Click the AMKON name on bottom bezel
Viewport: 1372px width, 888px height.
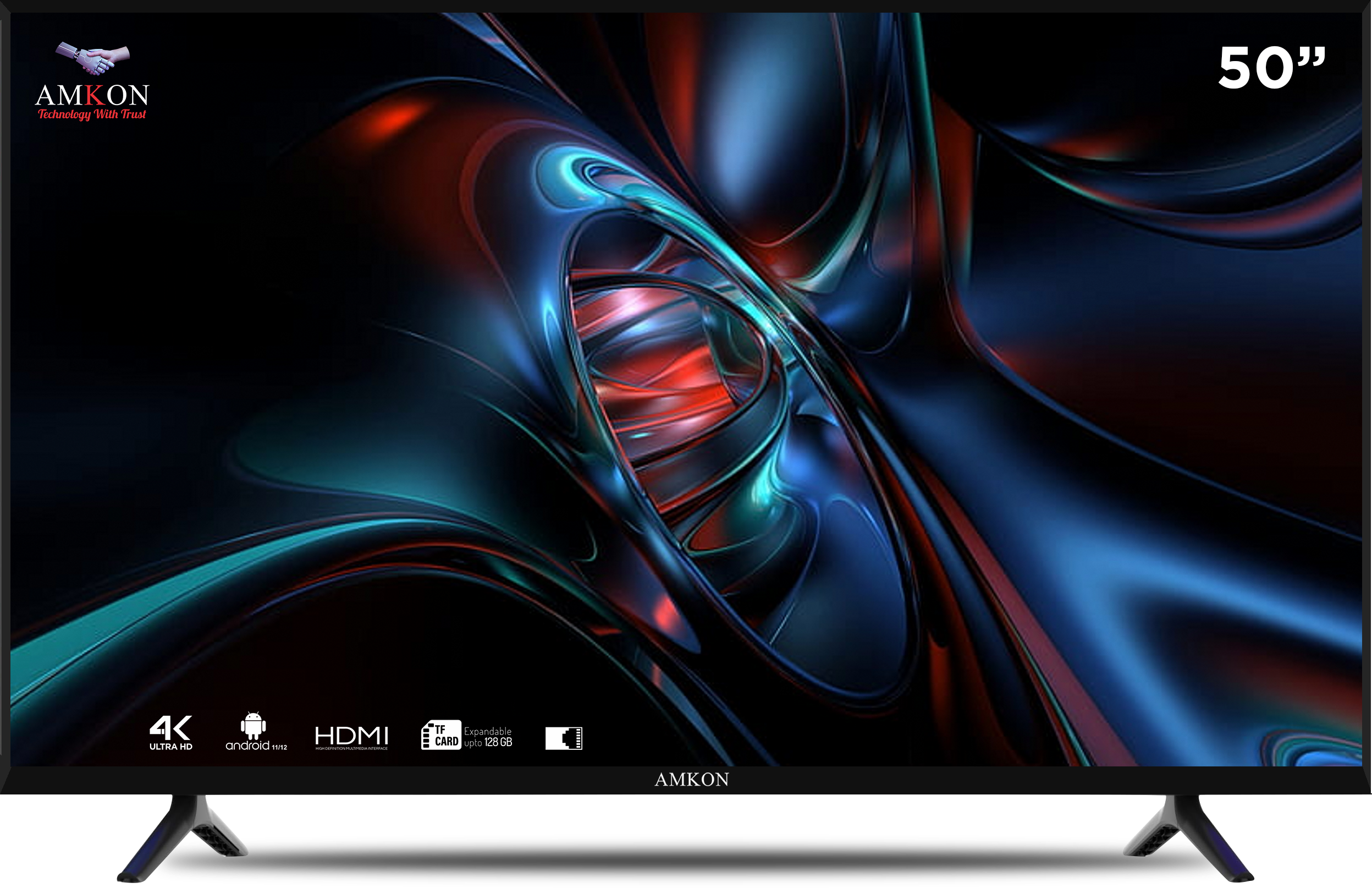tap(691, 780)
